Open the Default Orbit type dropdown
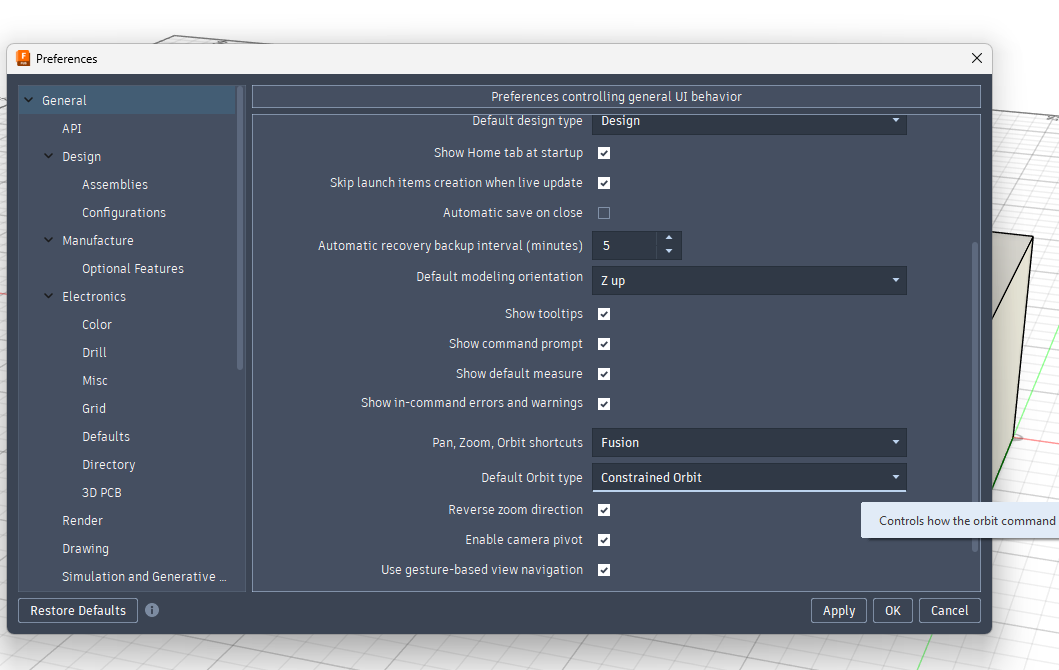This screenshot has height=670, width=1059. coord(749,478)
